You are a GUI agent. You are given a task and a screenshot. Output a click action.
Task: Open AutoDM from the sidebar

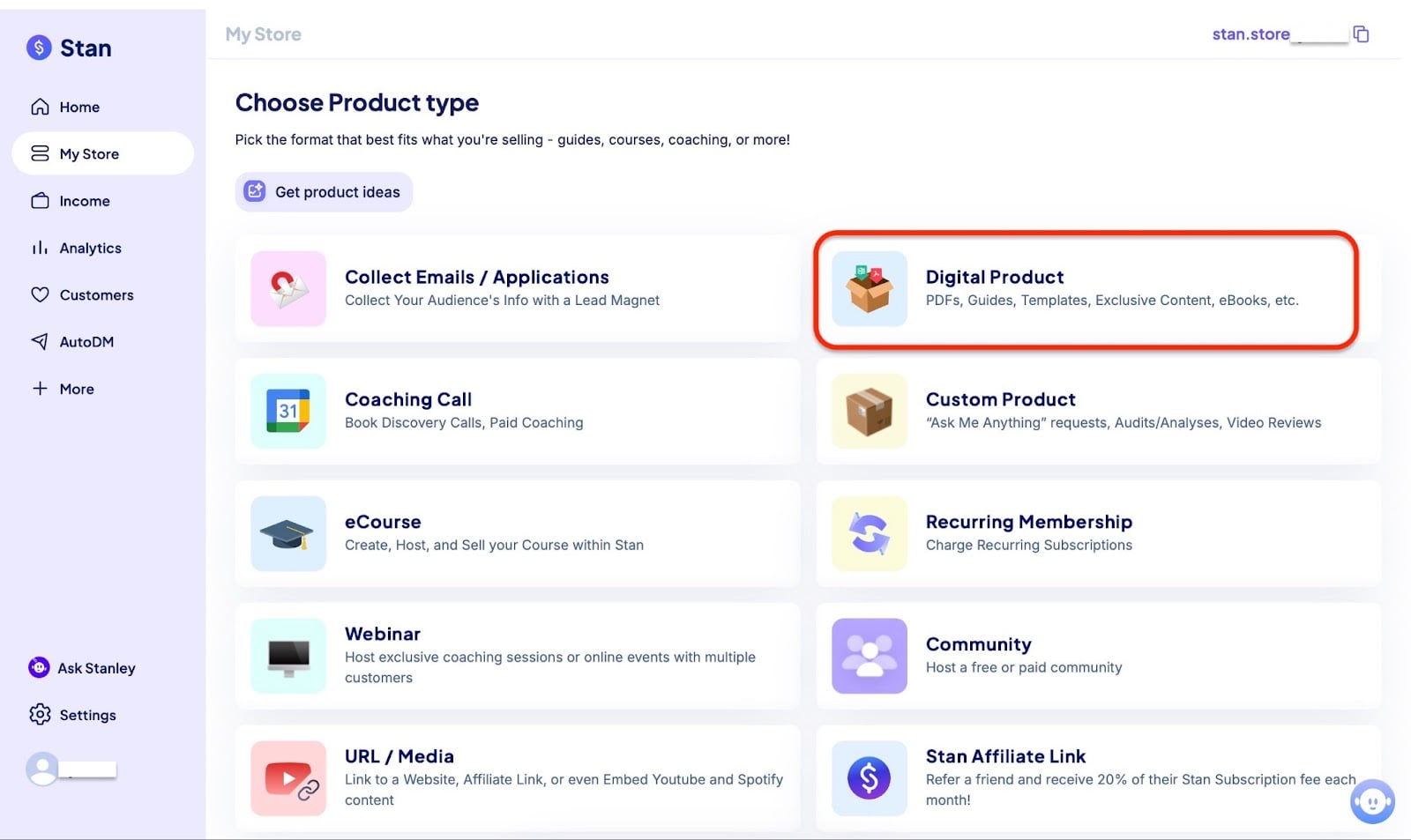point(102,341)
